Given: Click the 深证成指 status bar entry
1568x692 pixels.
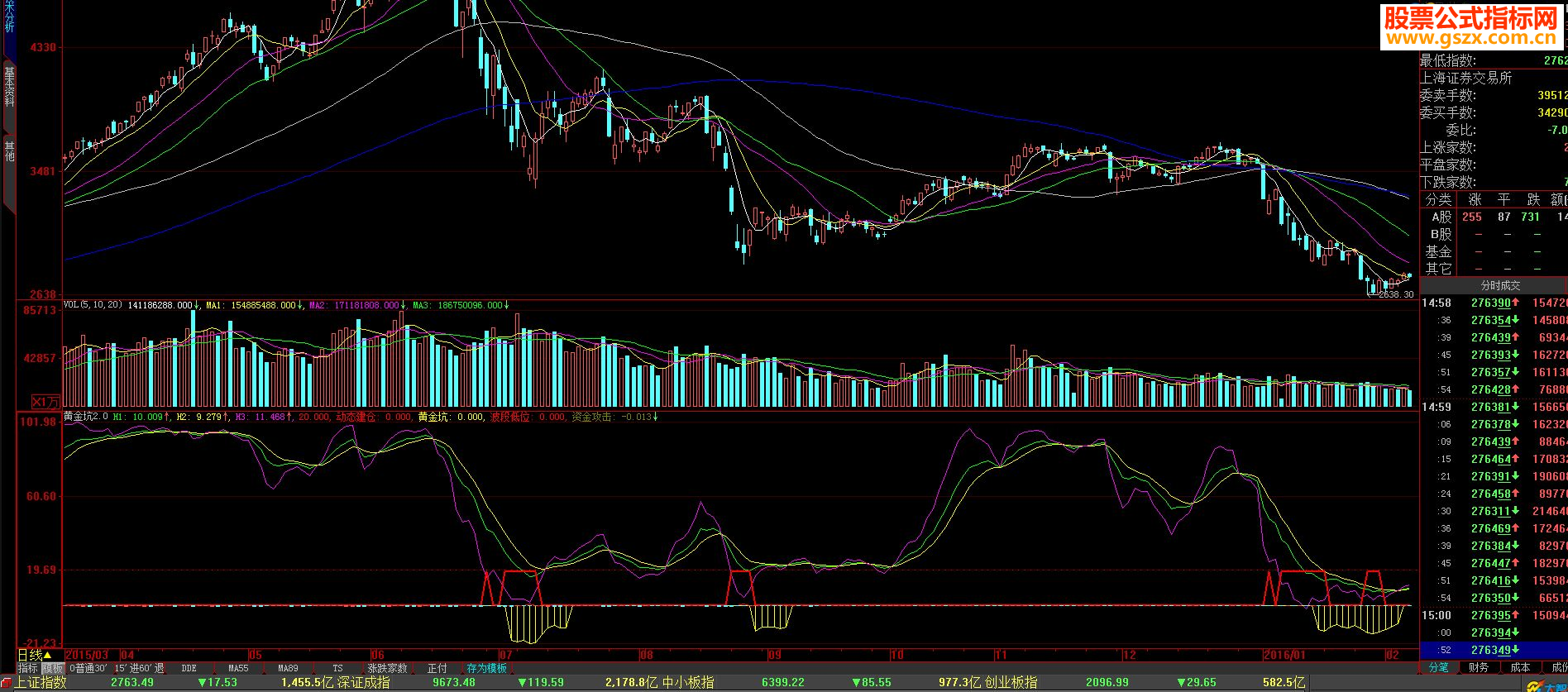Looking at the screenshot, I should (364, 683).
